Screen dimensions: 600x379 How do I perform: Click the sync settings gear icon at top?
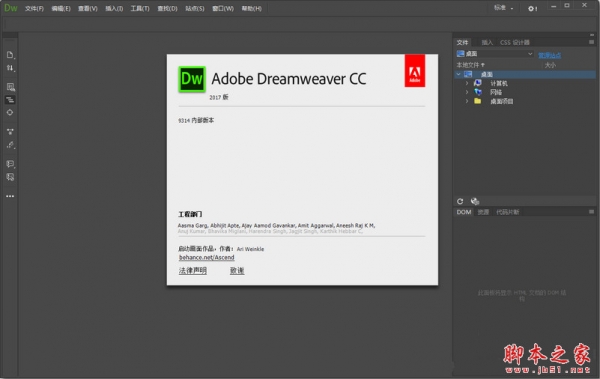[x=532, y=8]
